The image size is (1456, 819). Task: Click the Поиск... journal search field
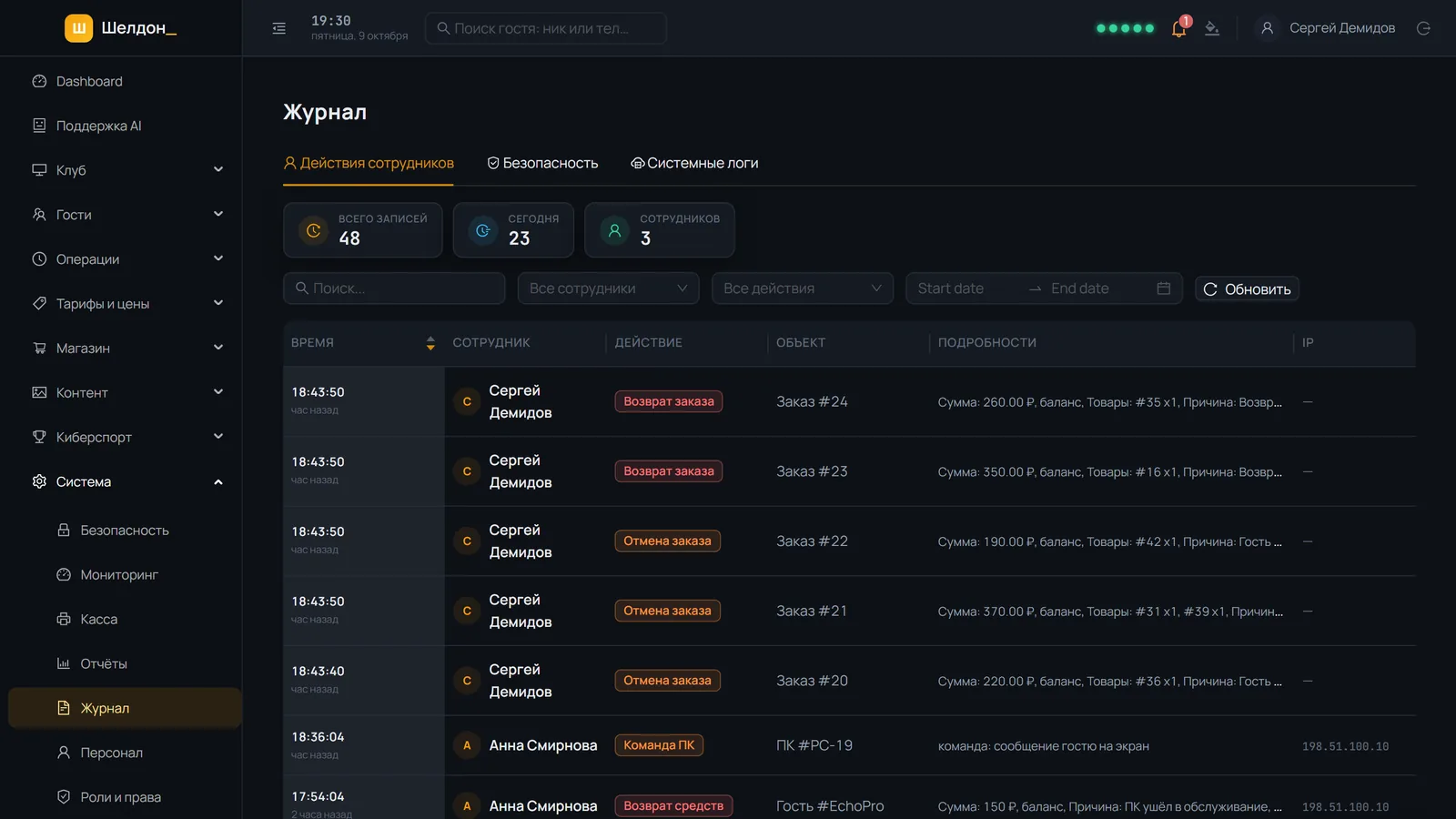[x=394, y=288]
